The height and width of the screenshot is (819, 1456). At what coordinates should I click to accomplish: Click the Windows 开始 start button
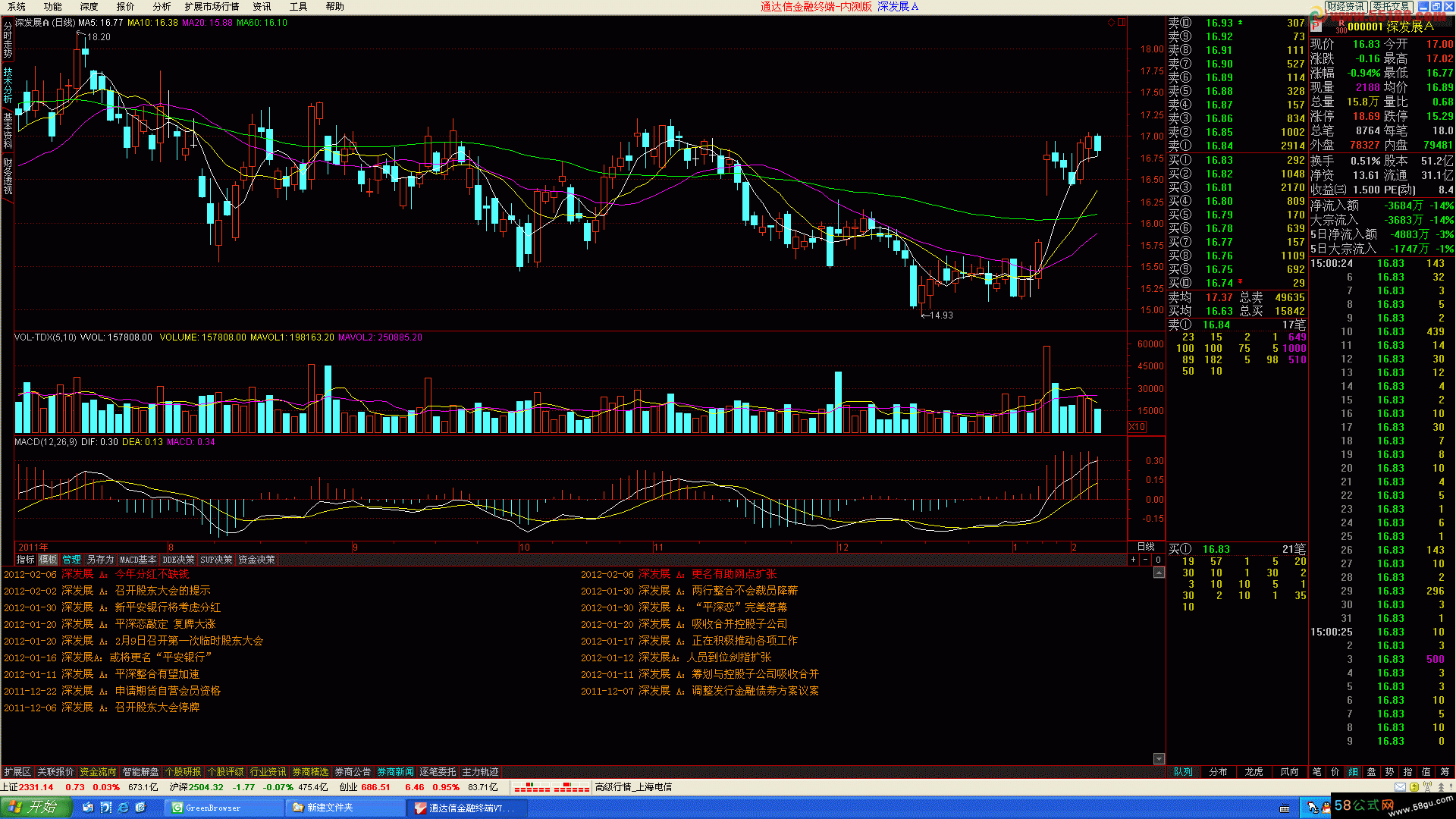pyautogui.click(x=36, y=807)
